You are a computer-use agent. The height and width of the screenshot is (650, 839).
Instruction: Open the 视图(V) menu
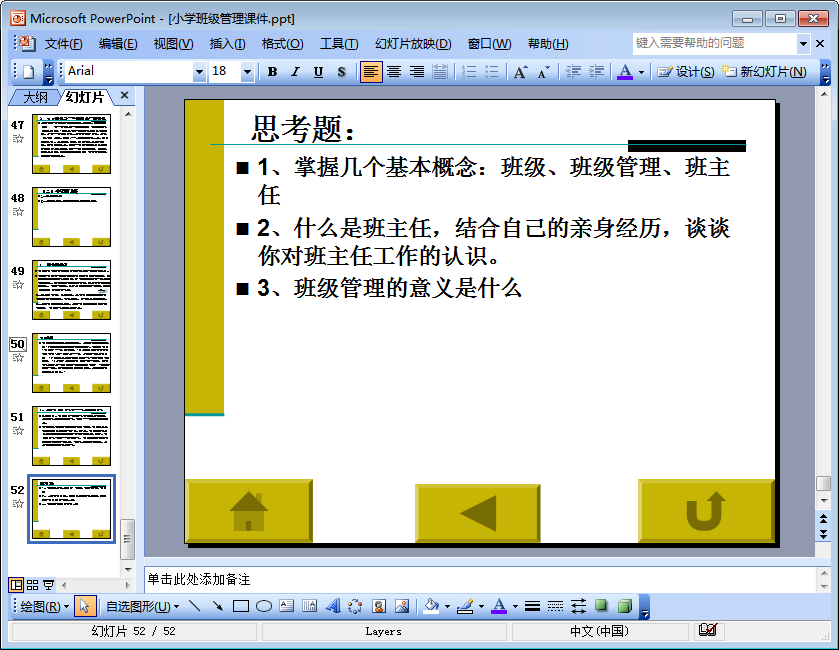point(173,44)
